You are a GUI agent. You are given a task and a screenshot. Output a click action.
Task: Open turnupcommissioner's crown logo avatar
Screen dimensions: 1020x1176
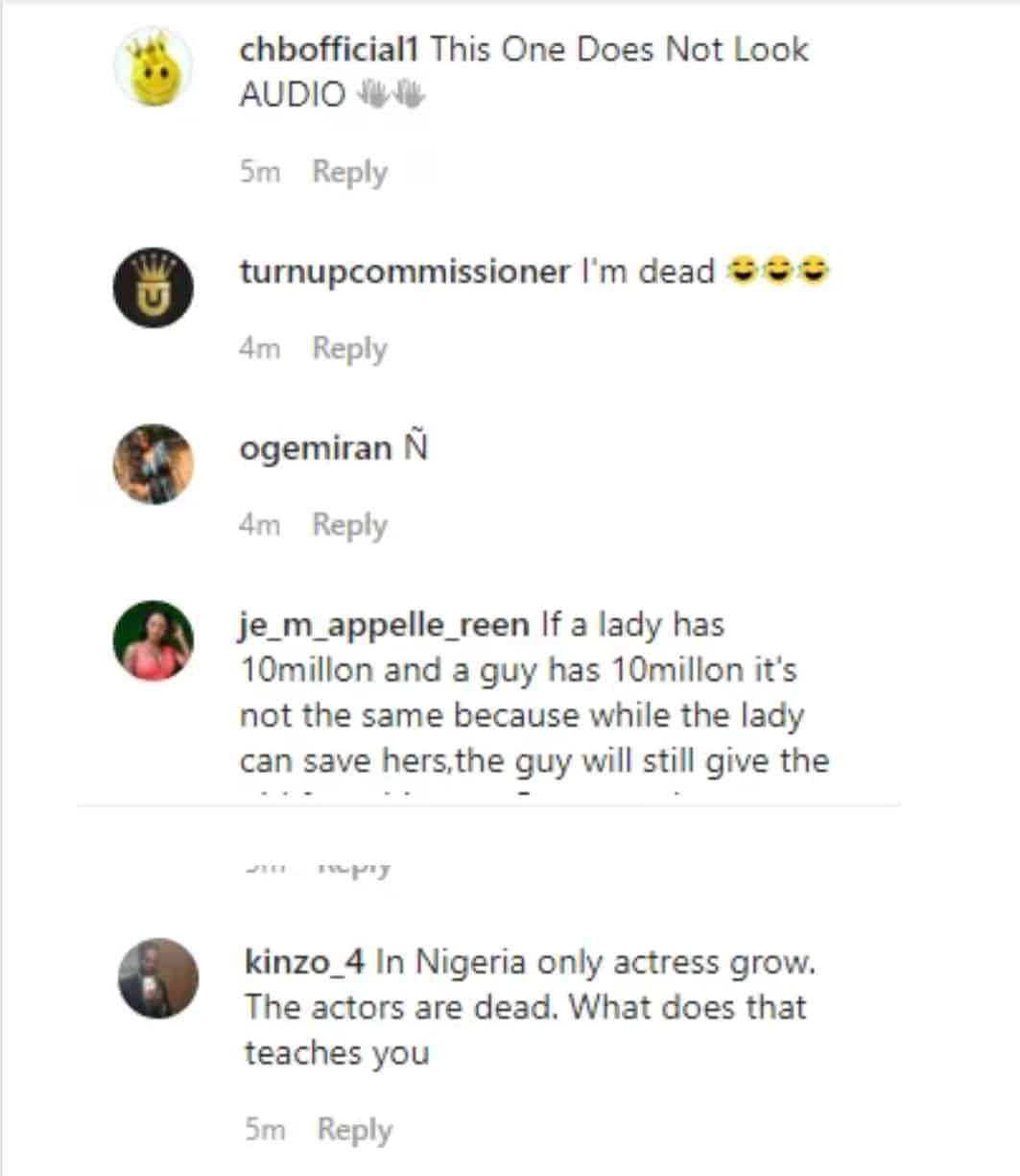tap(154, 288)
